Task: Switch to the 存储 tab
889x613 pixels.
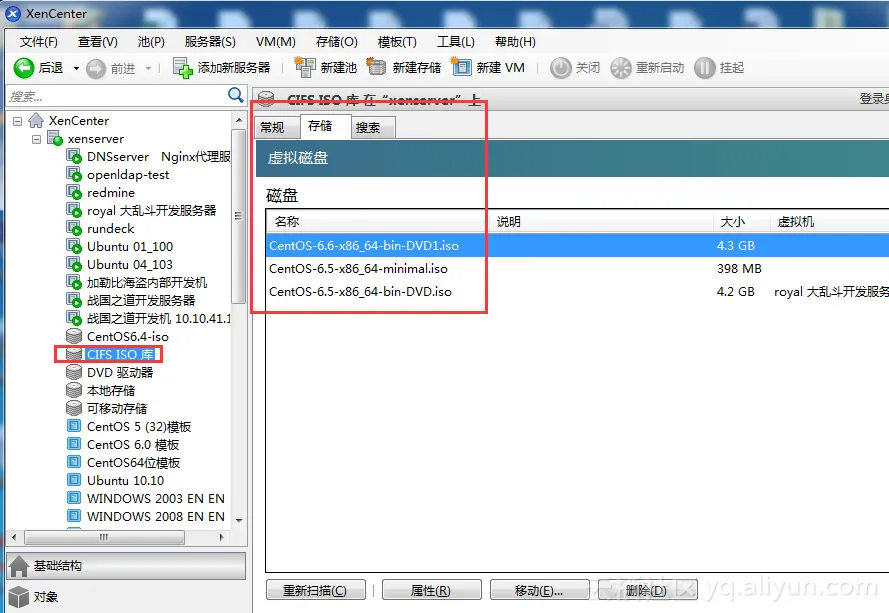Action: (x=324, y=126)
